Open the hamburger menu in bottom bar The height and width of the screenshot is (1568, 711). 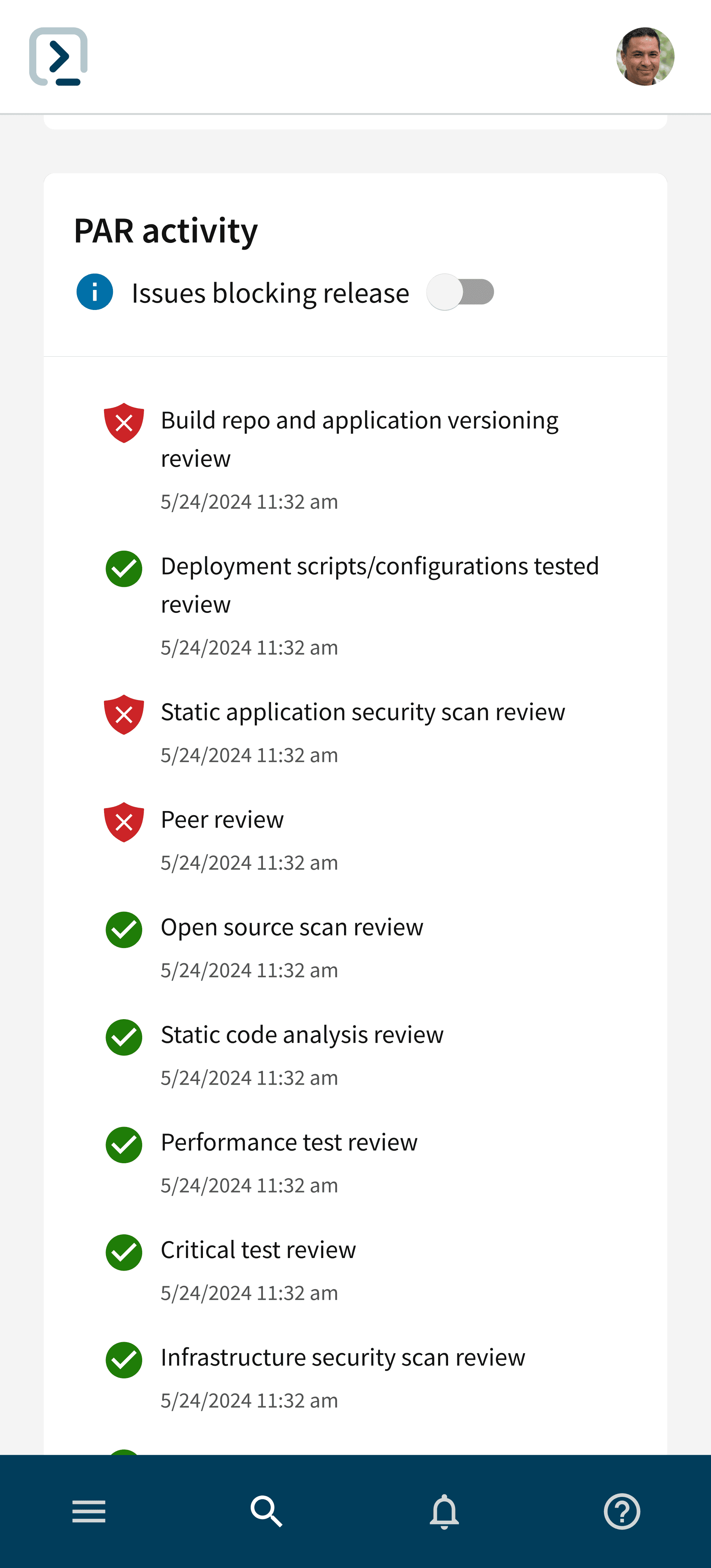(89, 1511)
